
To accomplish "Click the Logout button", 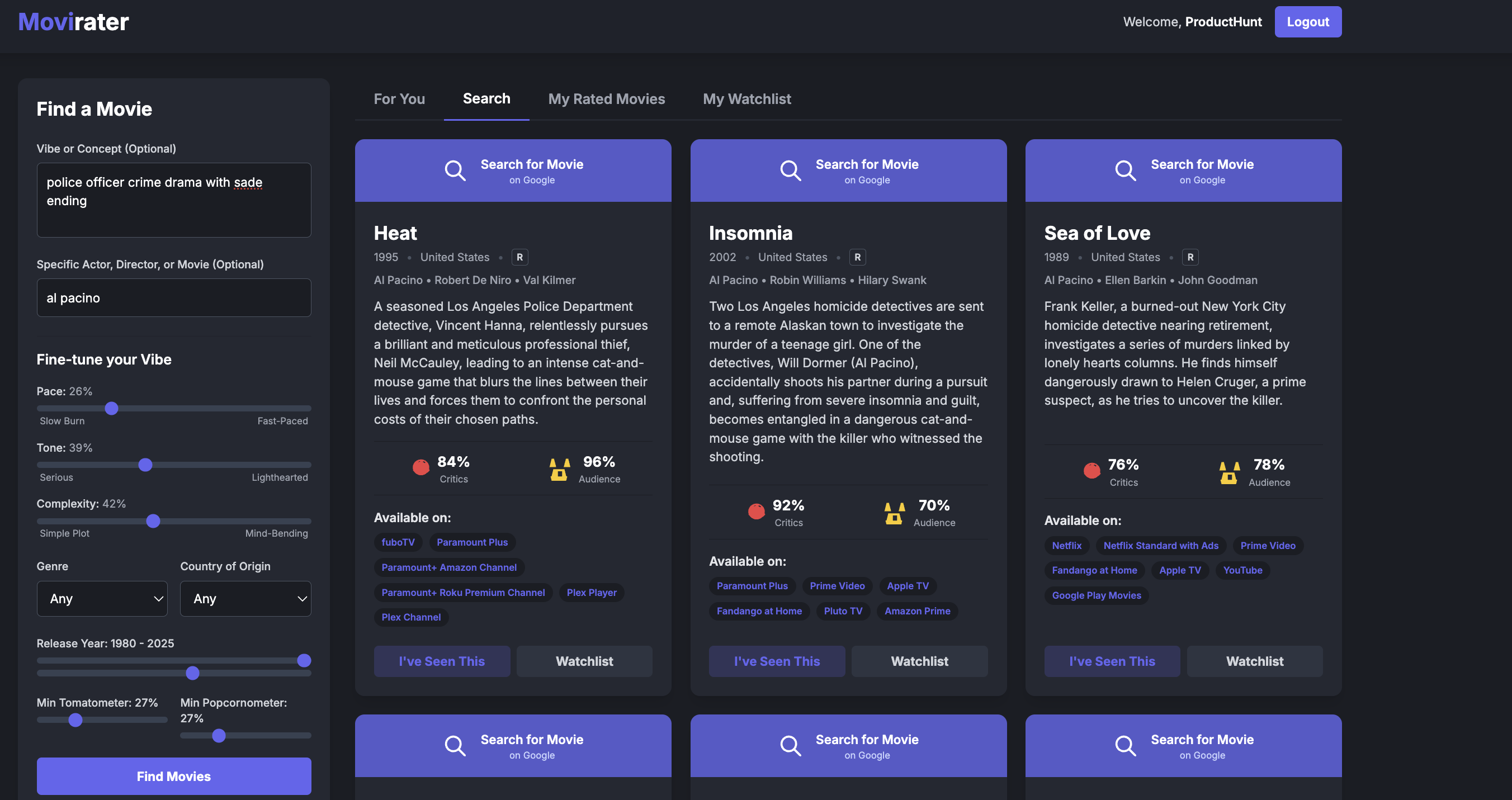I will click(x=1308, y=22).
